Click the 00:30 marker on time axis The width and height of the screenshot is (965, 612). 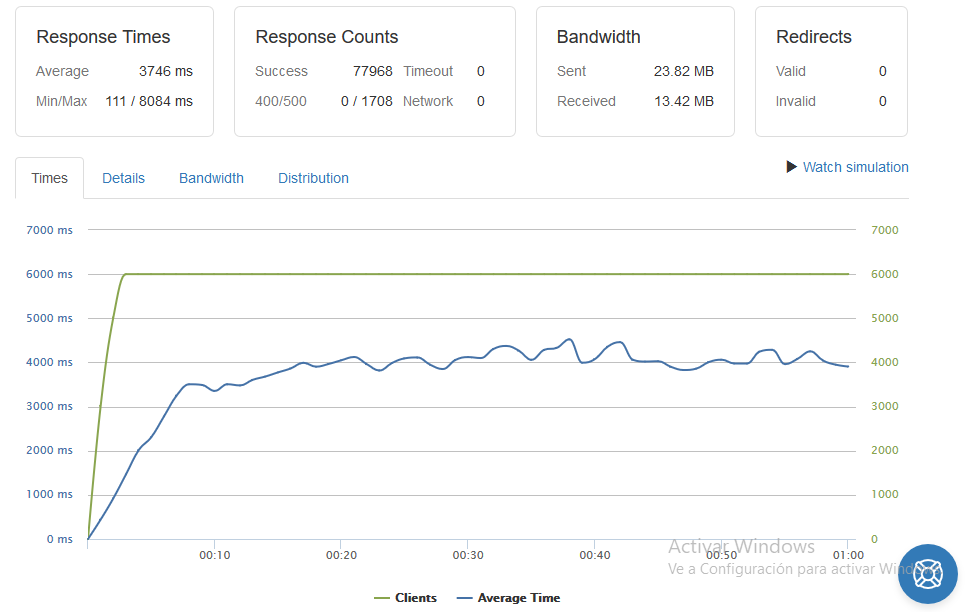468,555
